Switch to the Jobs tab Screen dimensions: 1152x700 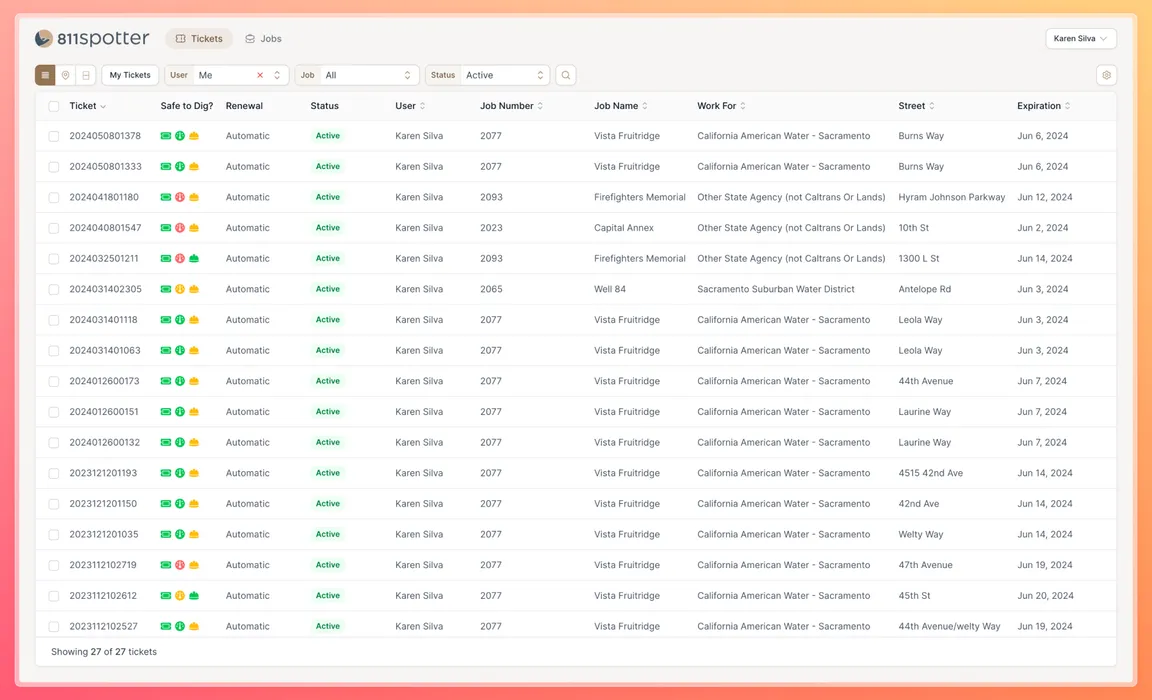tap(263, 39)
